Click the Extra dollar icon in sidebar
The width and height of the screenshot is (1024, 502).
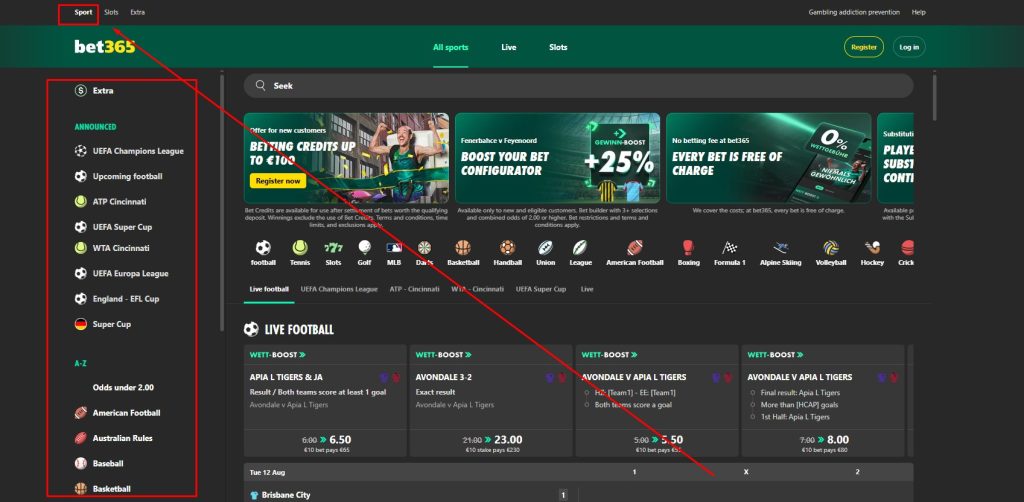click(80, 91)
